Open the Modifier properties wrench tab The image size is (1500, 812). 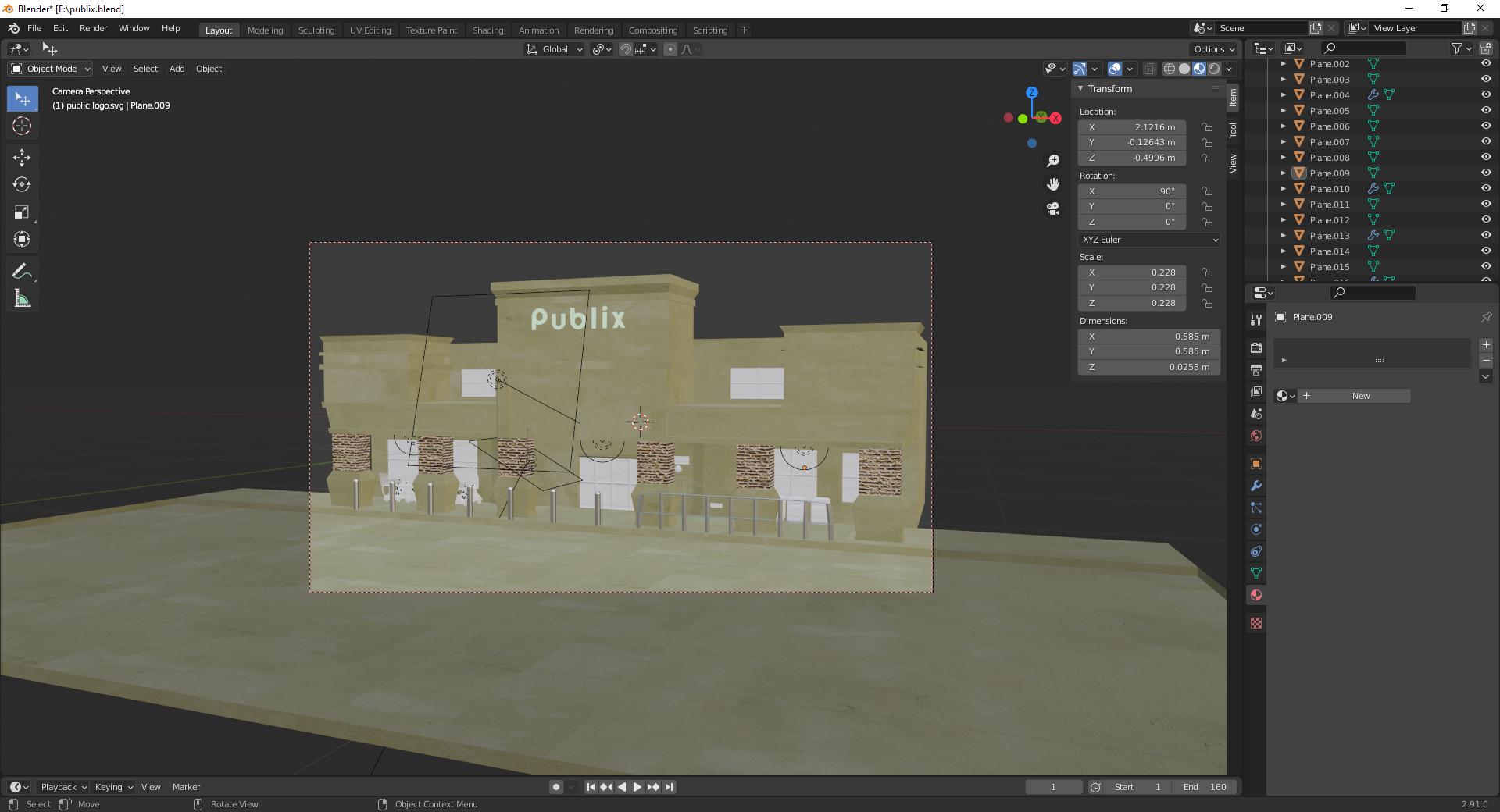(1255, 486)
